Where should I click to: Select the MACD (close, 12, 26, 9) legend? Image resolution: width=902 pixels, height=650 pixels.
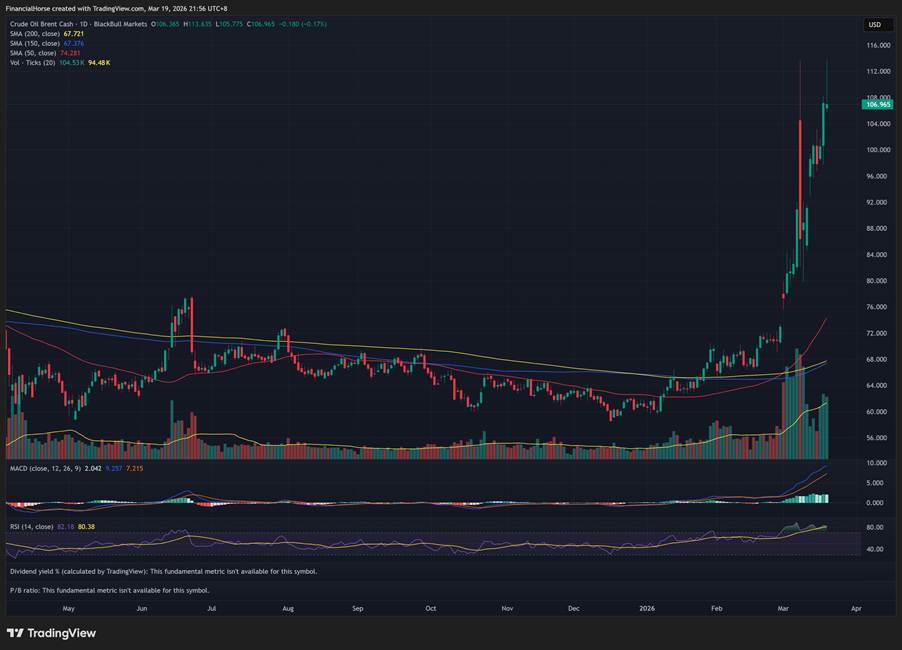coord(45,468)
